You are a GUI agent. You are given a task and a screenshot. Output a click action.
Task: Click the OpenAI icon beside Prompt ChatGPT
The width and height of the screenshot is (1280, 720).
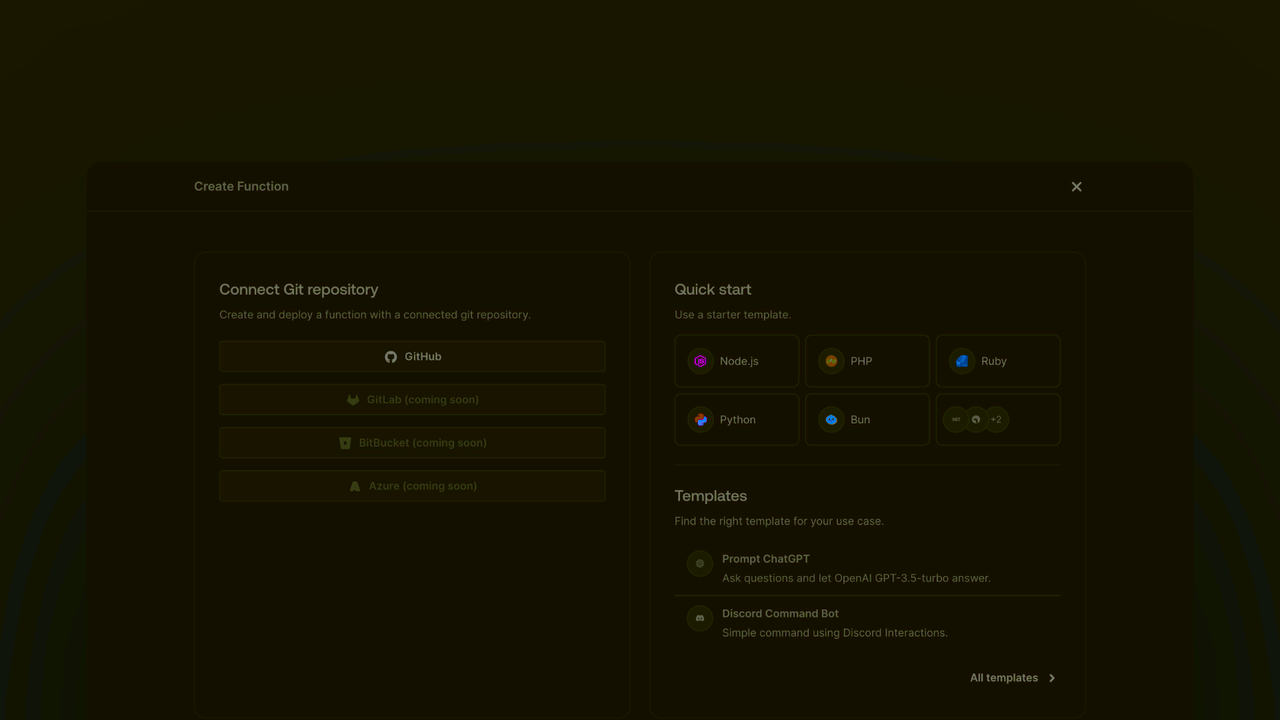[699, 564]
